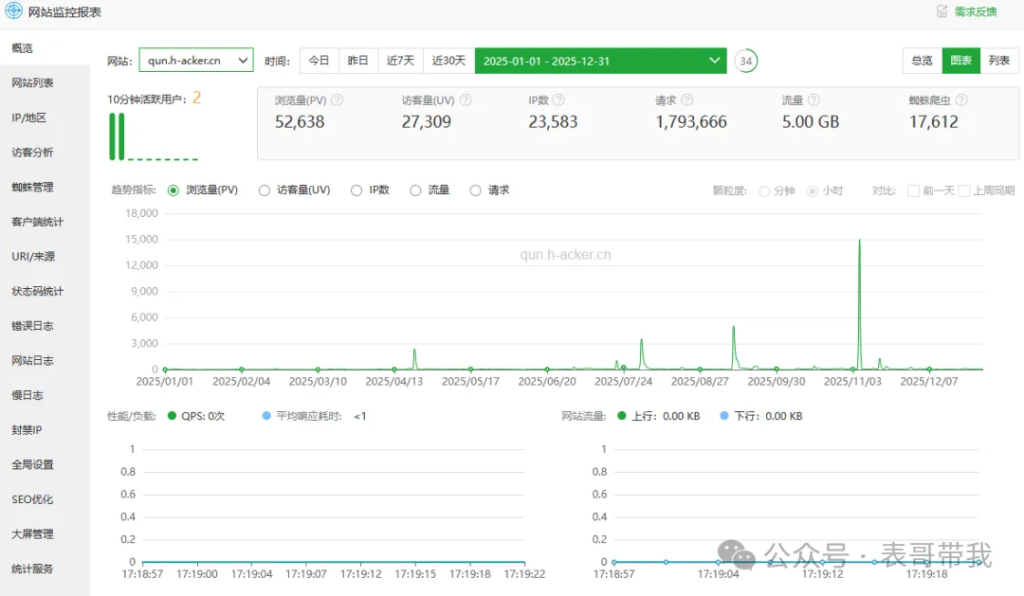The height and width of the screenshot is (596, 1024).
Task: Click the question mark icon next to 请求
Action: point(688,100)
